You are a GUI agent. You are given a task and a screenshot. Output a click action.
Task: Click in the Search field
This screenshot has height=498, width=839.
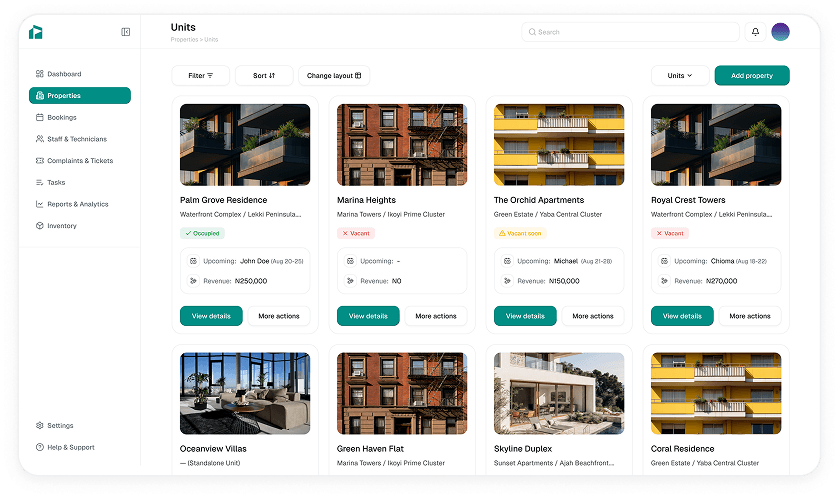pos(630,32)
